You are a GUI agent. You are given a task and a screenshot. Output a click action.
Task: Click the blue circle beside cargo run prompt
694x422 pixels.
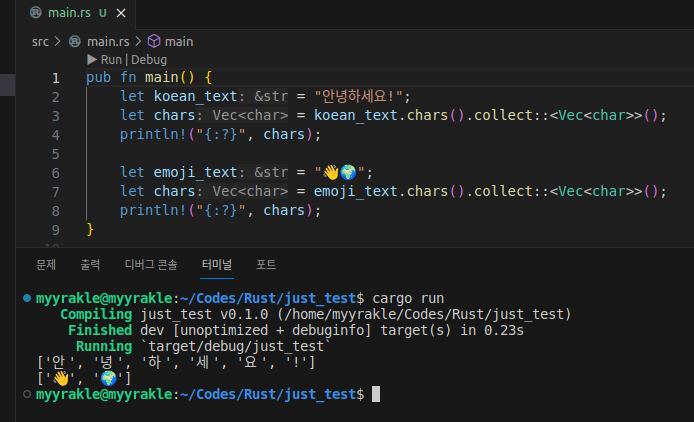coord(26,299)
